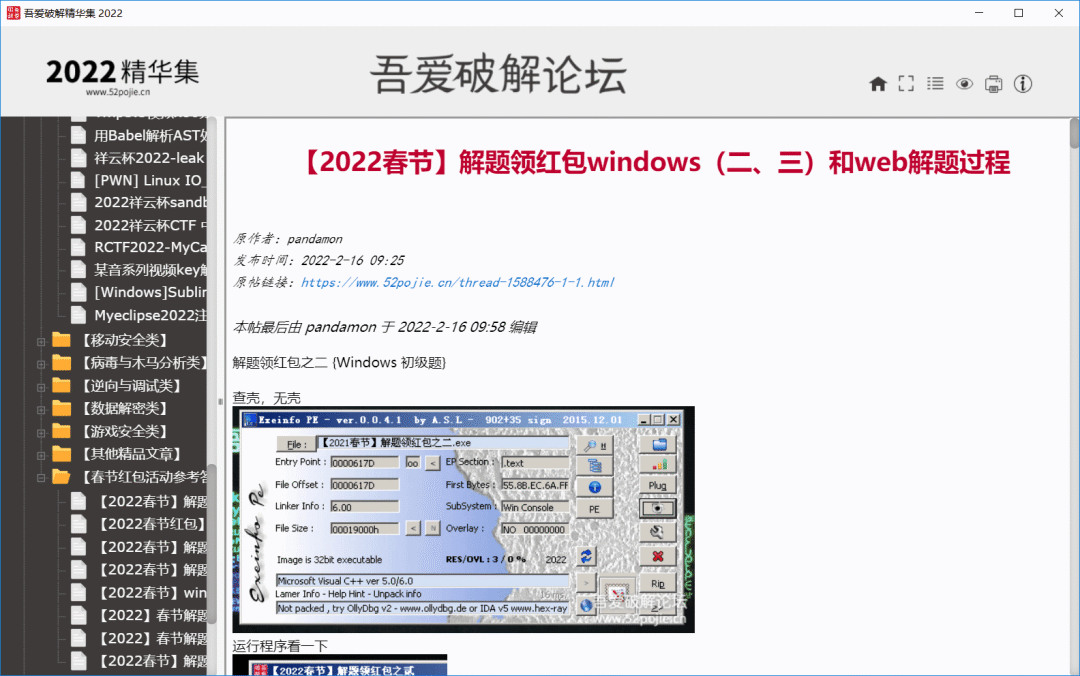Go to the Home page icon

pos(878,84)
